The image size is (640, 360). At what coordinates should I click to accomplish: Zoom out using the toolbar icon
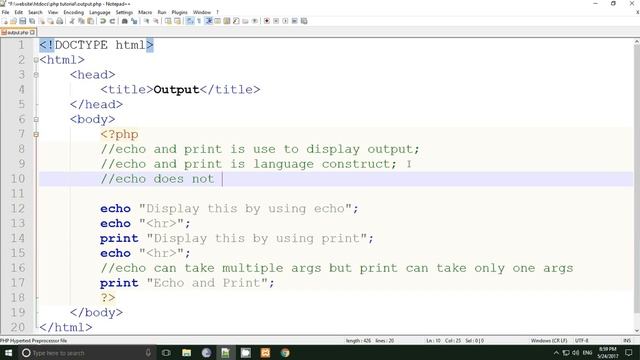point(156,21)
